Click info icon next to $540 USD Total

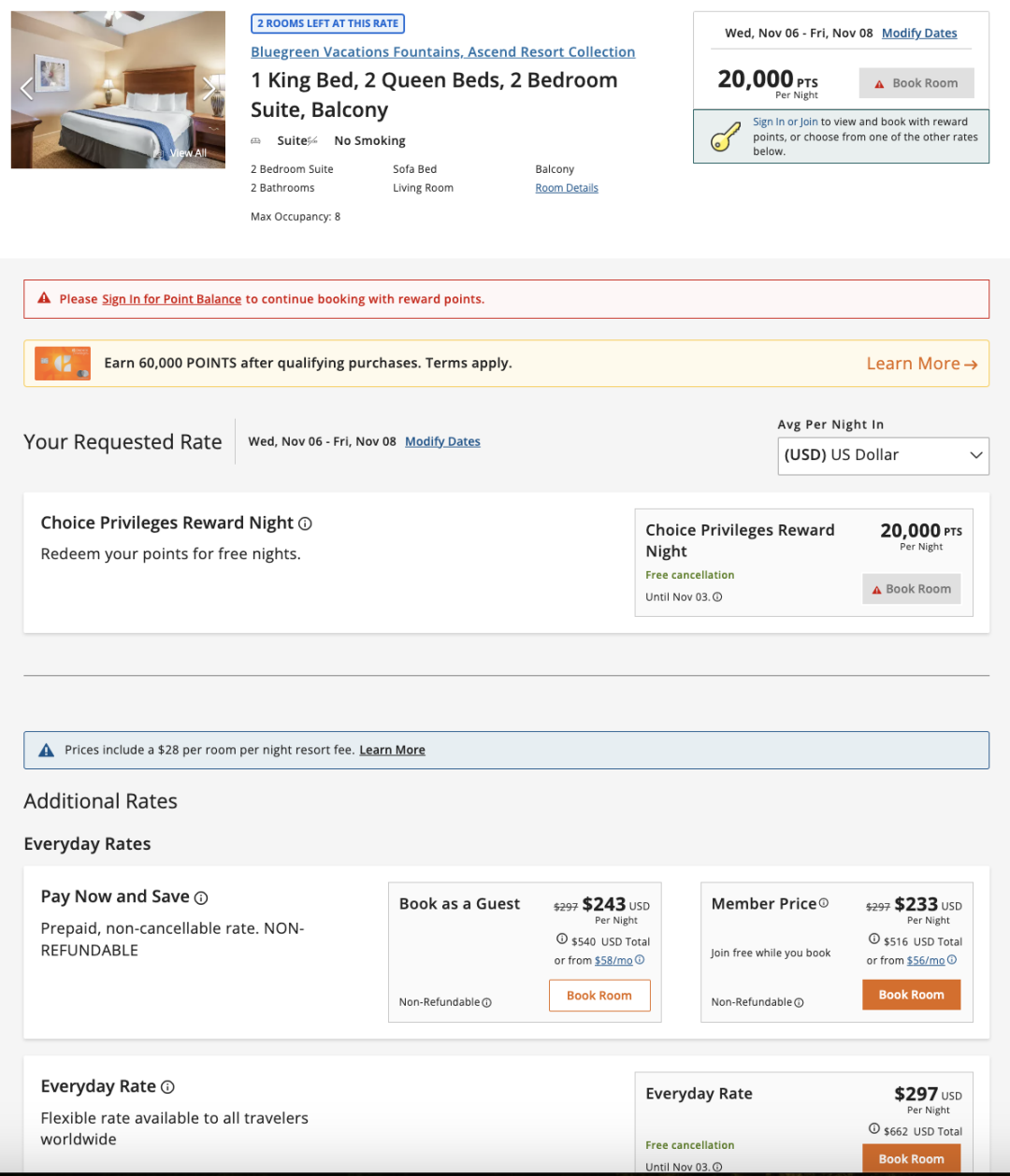562,939
